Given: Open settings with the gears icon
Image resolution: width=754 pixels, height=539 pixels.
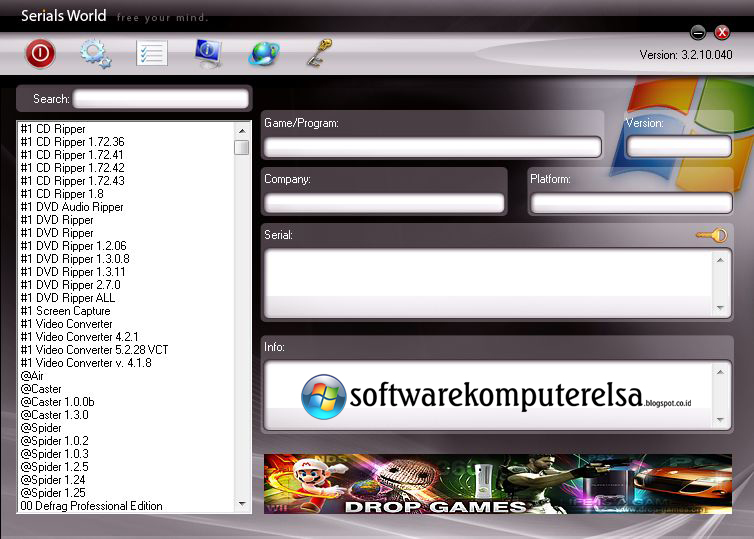Looking at the screenshot, I should tap(96, 53).
